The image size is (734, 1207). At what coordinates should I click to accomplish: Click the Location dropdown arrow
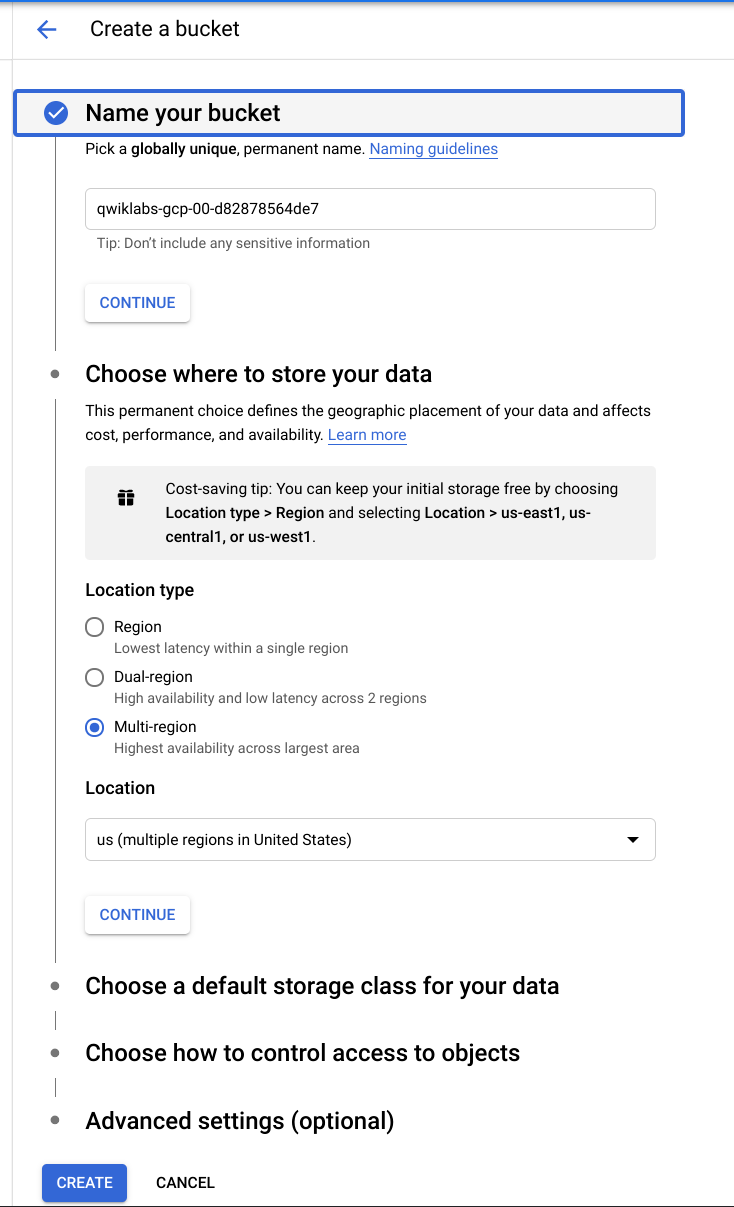click(x=632, y=840)
